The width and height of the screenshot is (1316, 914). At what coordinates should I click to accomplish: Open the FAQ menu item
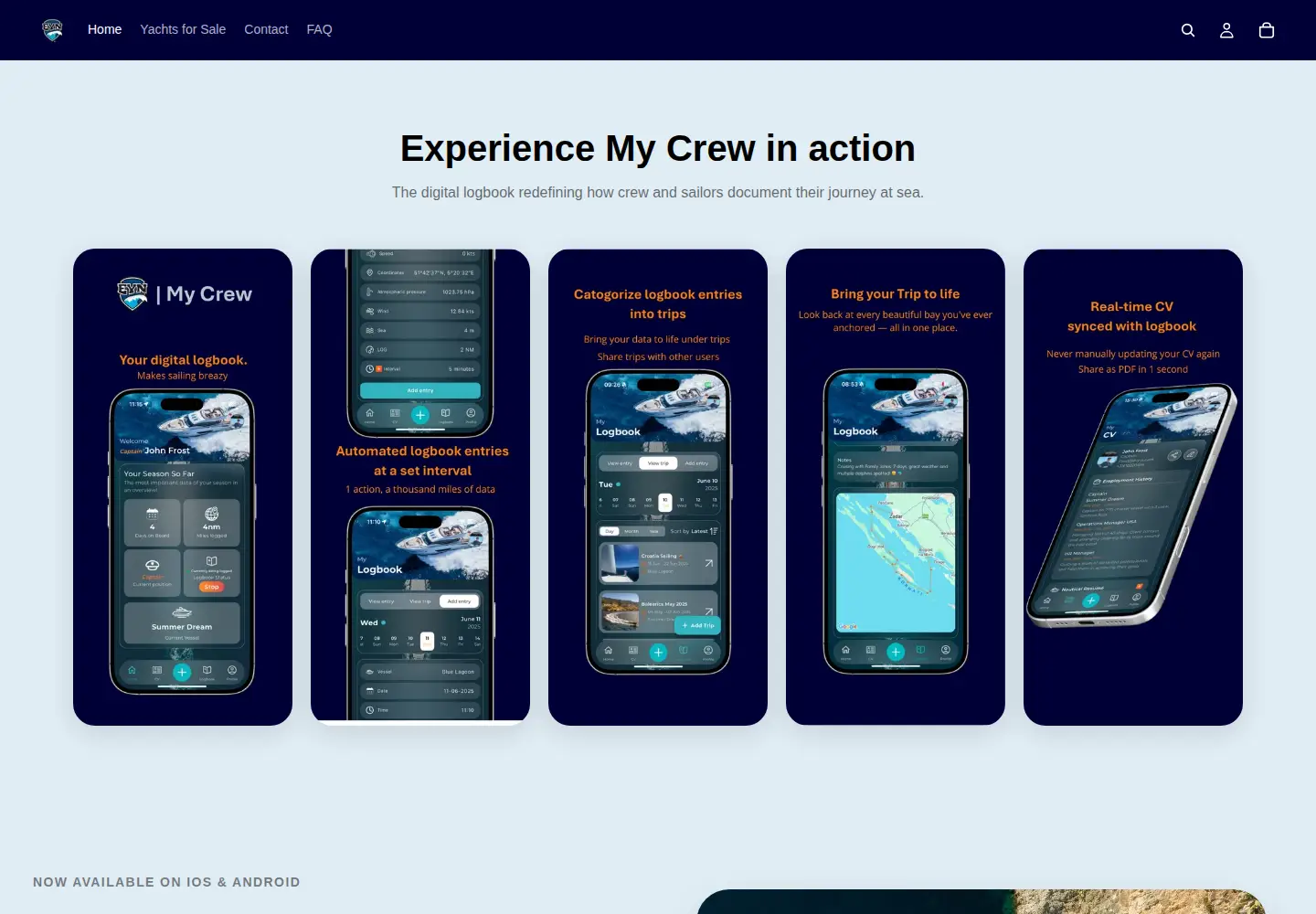point(319,29)
